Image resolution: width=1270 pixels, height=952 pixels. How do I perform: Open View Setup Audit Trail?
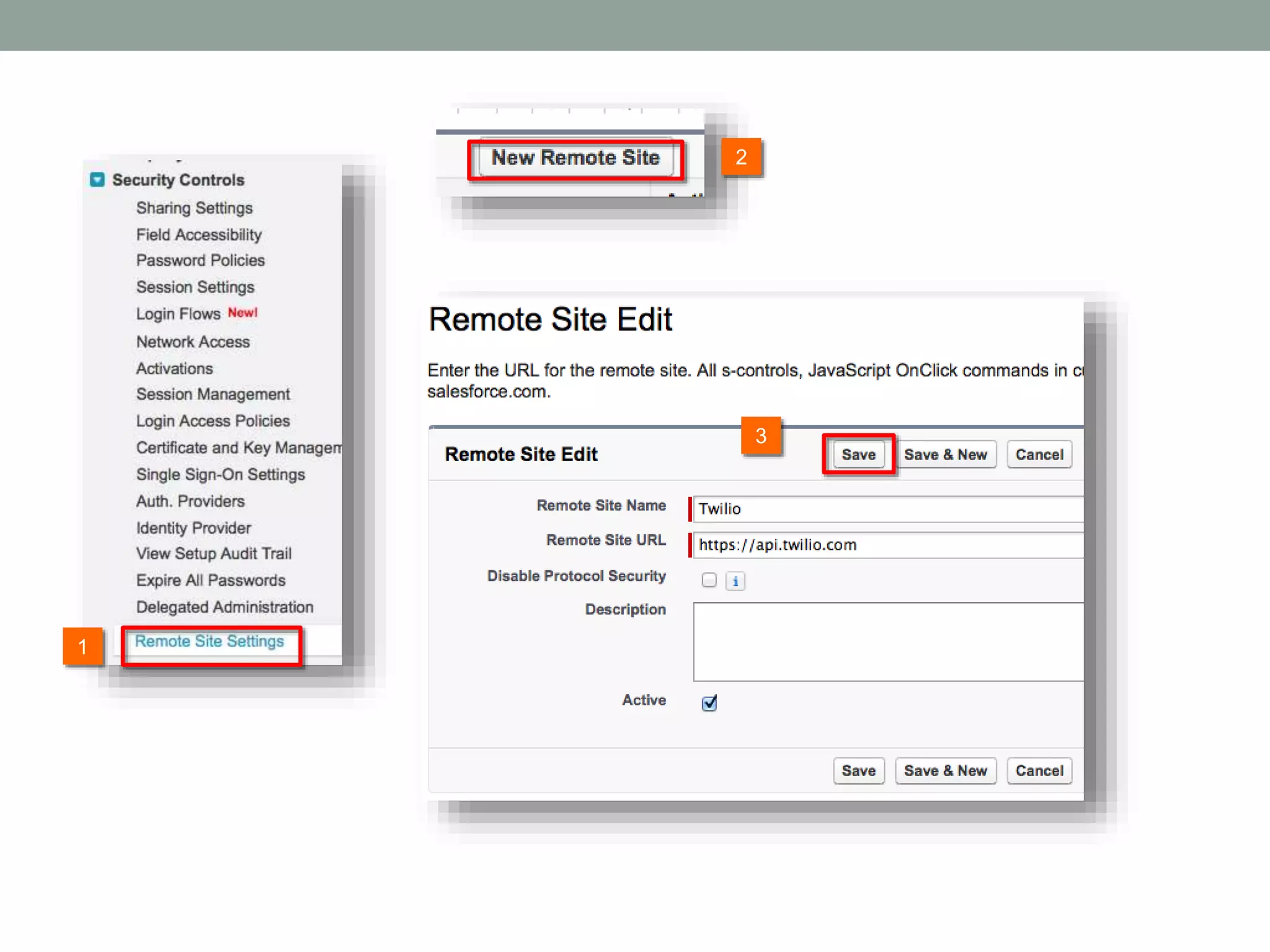pyautogui.click(x=213, y=553)
